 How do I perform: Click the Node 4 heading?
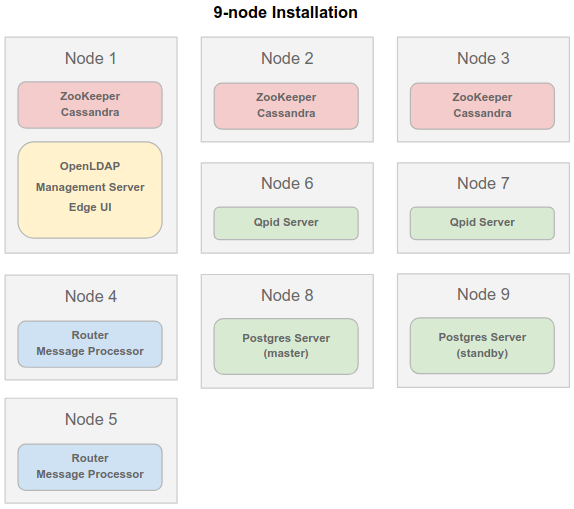click(x=91, y=296)
